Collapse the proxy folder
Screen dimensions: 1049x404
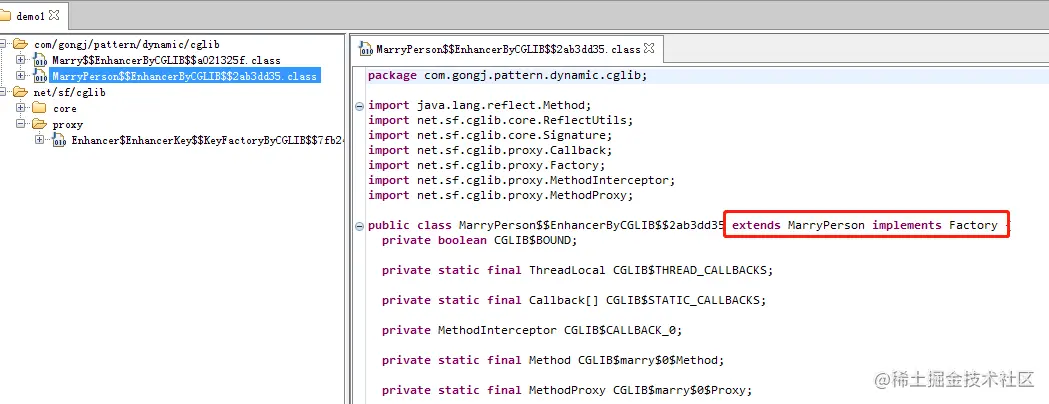click(21, 124)
